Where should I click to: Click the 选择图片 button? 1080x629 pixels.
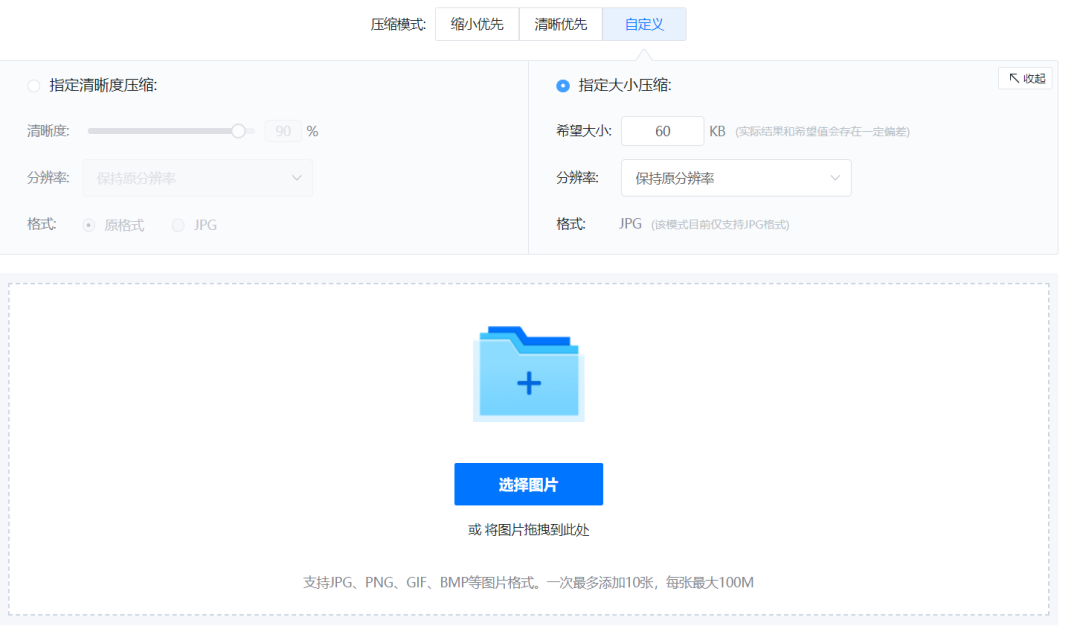pos(528,484)
